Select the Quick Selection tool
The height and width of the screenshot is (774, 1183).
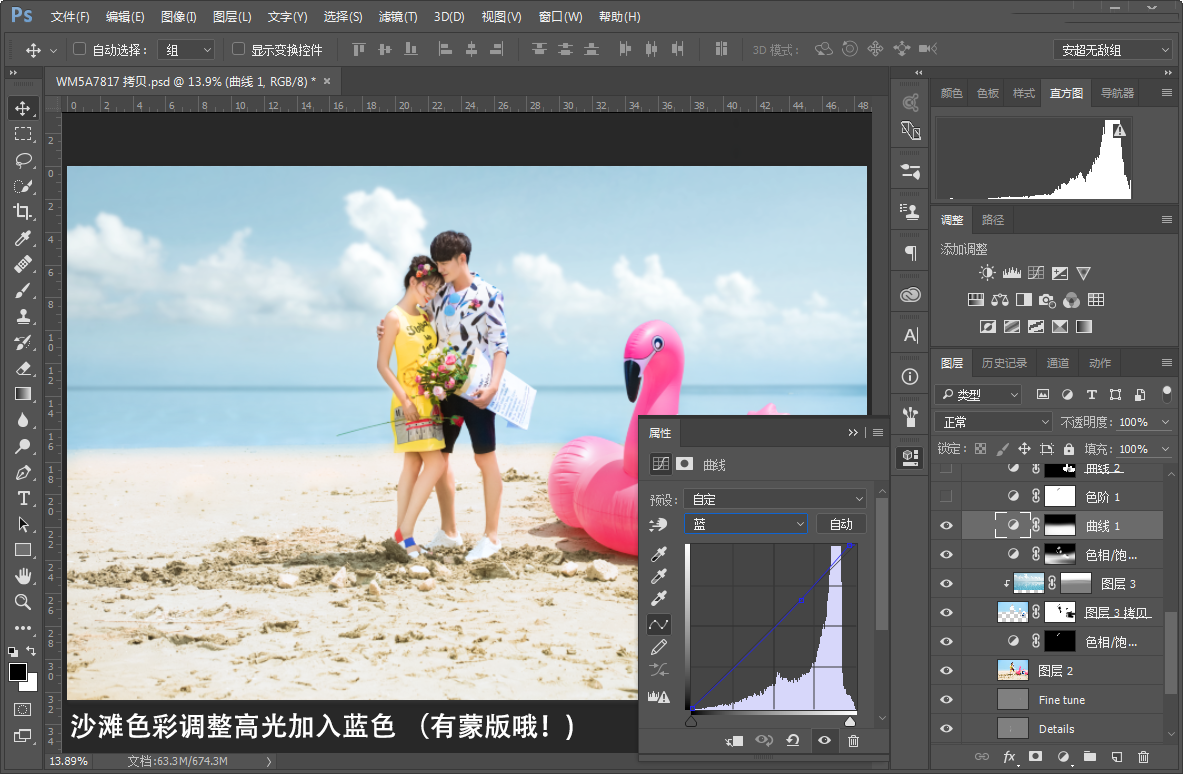23,186
